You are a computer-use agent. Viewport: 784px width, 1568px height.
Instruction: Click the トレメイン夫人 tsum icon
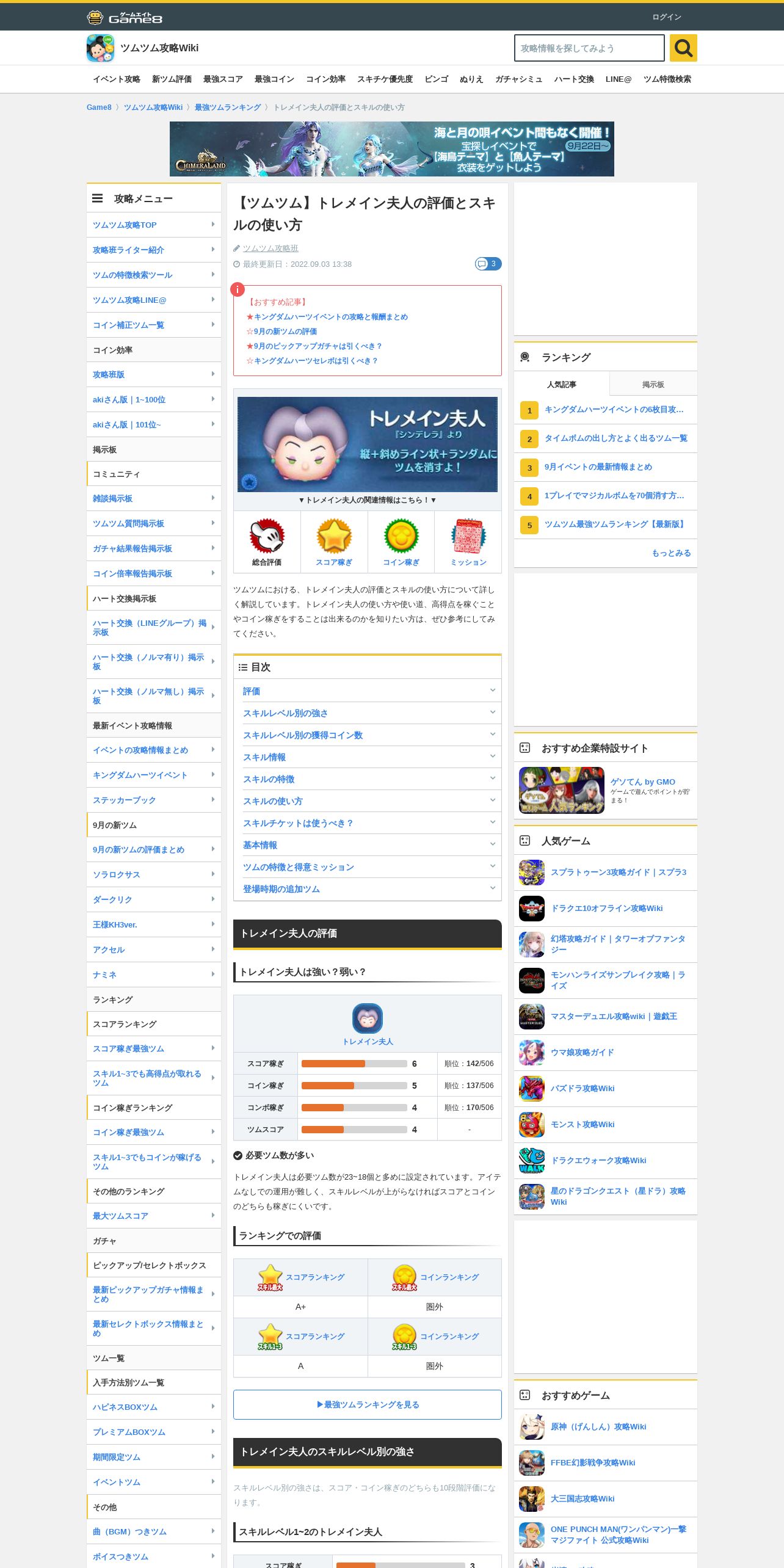(x=368, y=1018)
